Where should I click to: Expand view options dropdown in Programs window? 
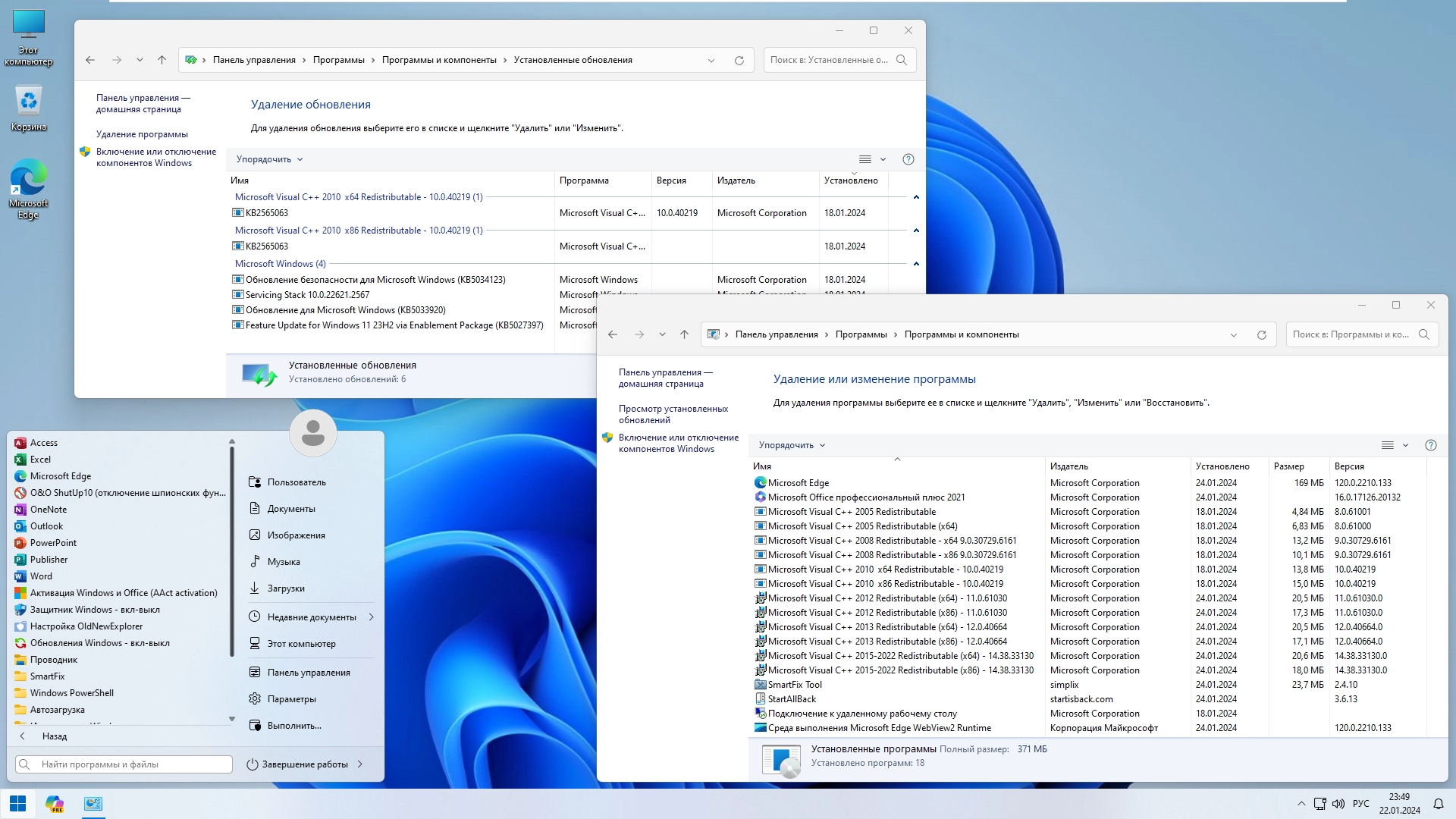pos(1405,445)
